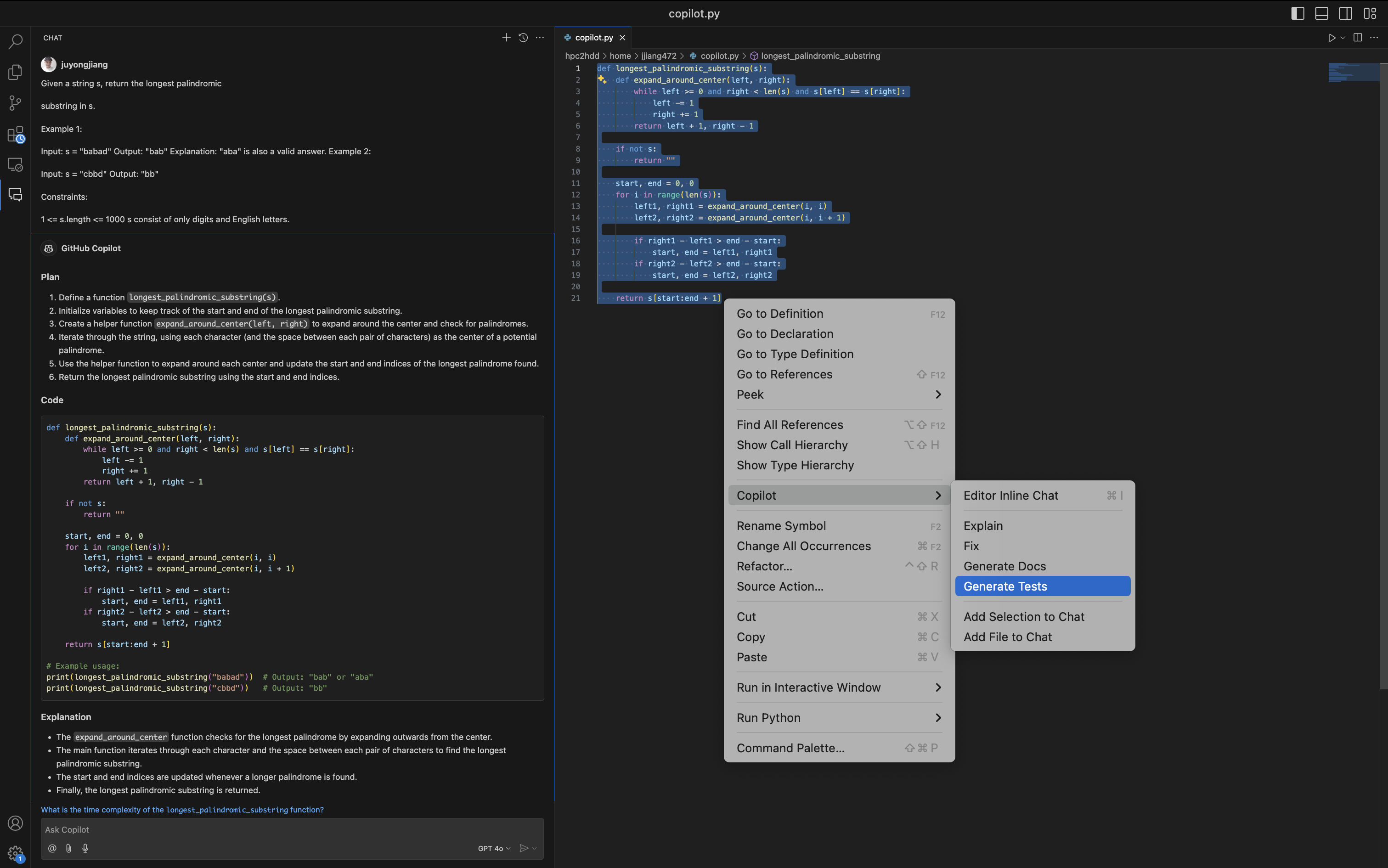Viewport: 1388px width, 868px height.
Task: Choose Go to Type Definition
Action: point(839,354)
